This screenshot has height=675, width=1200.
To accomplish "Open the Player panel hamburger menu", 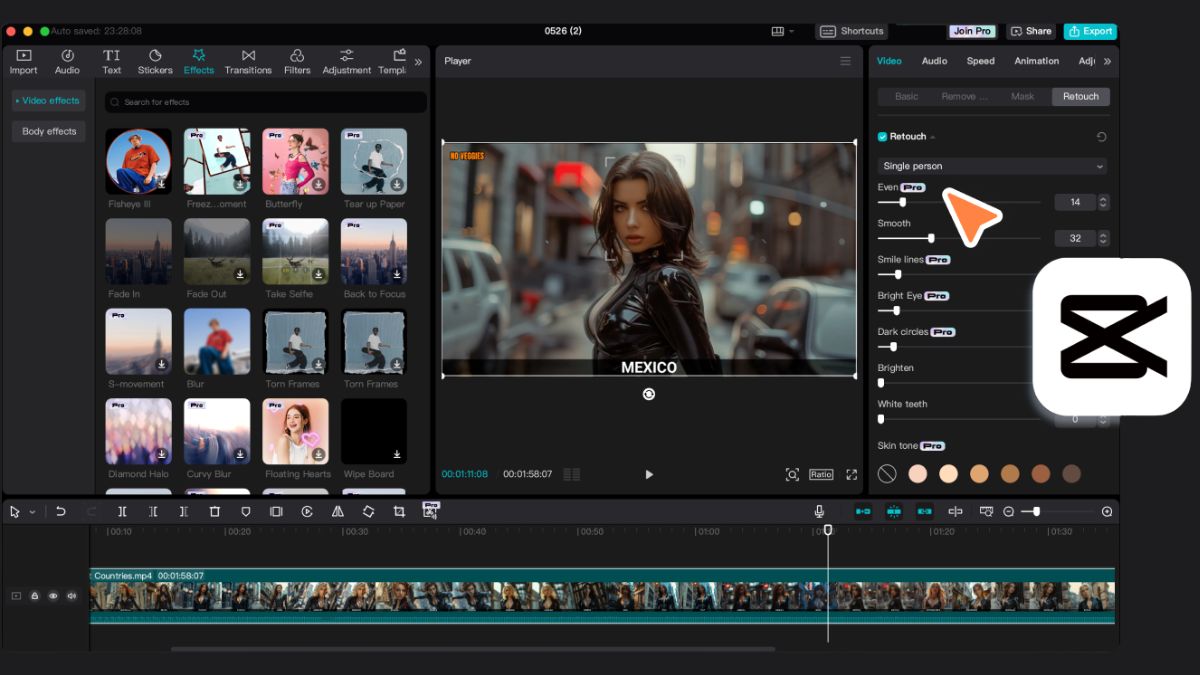I will (x=845, y=61).
